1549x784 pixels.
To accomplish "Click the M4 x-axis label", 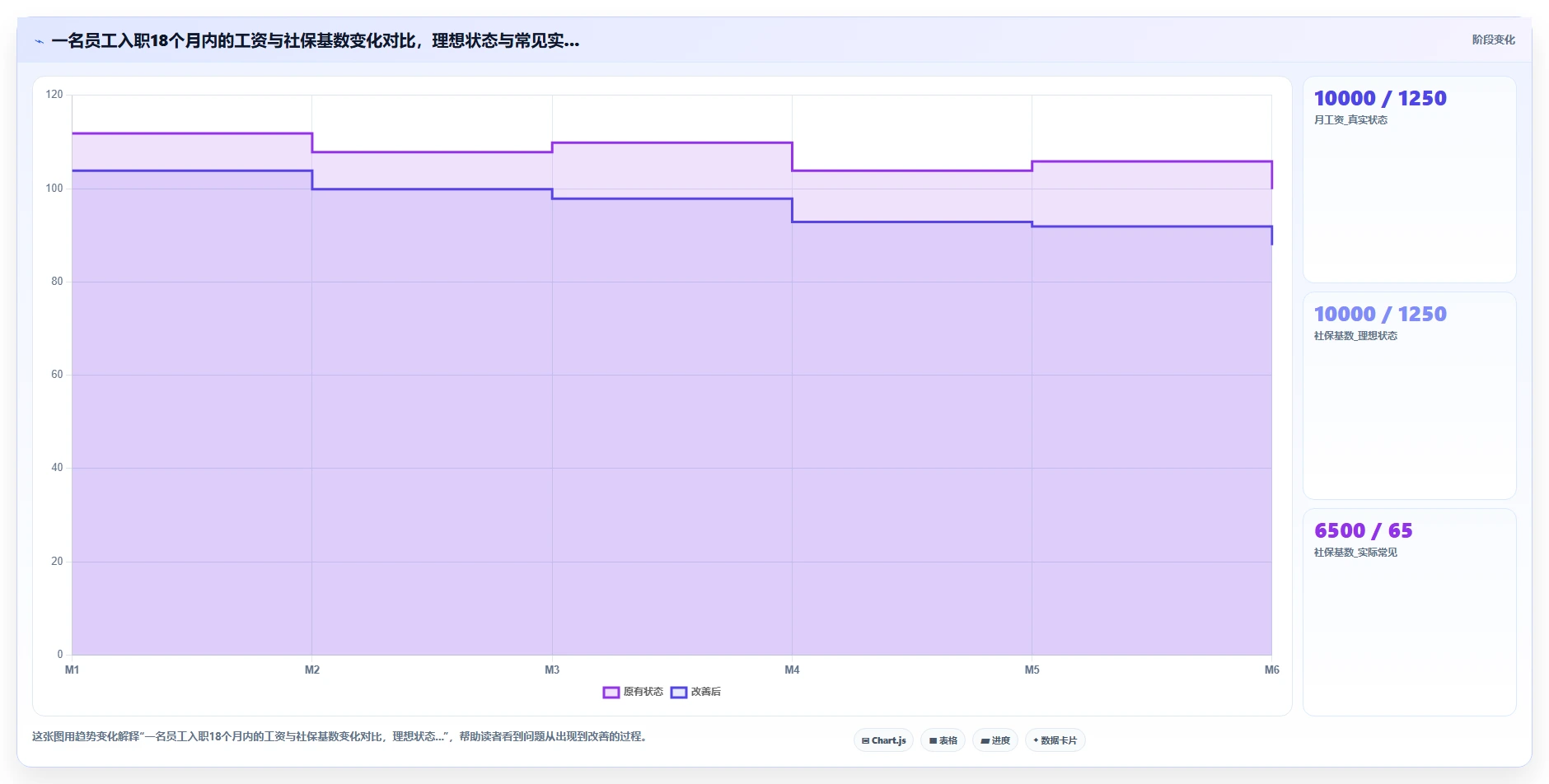I will click(x=792, y=670).
